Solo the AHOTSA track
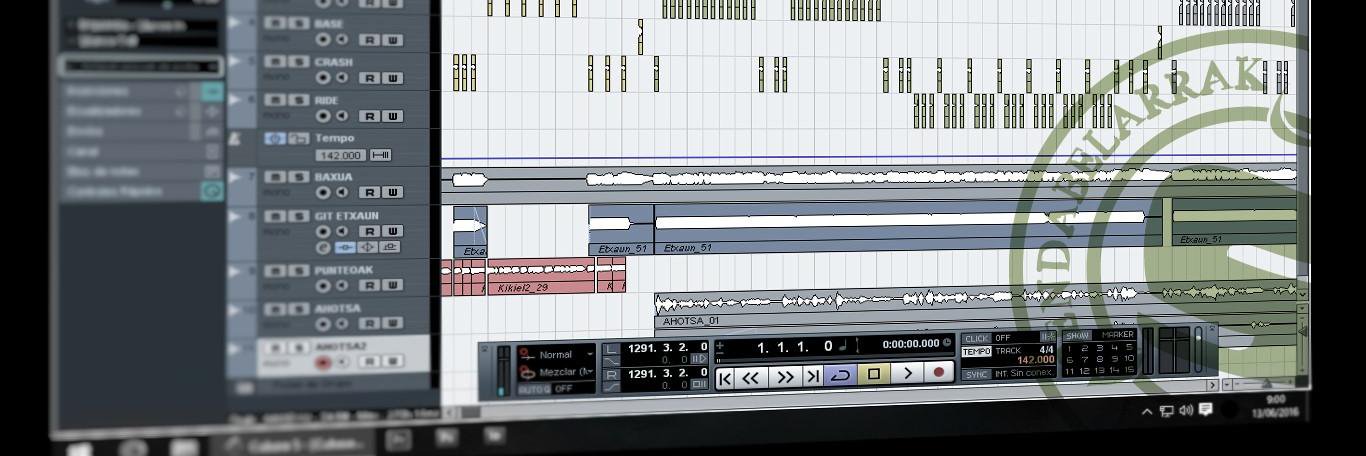This screenshot has height=456, width=1366. tap(299, 309)
